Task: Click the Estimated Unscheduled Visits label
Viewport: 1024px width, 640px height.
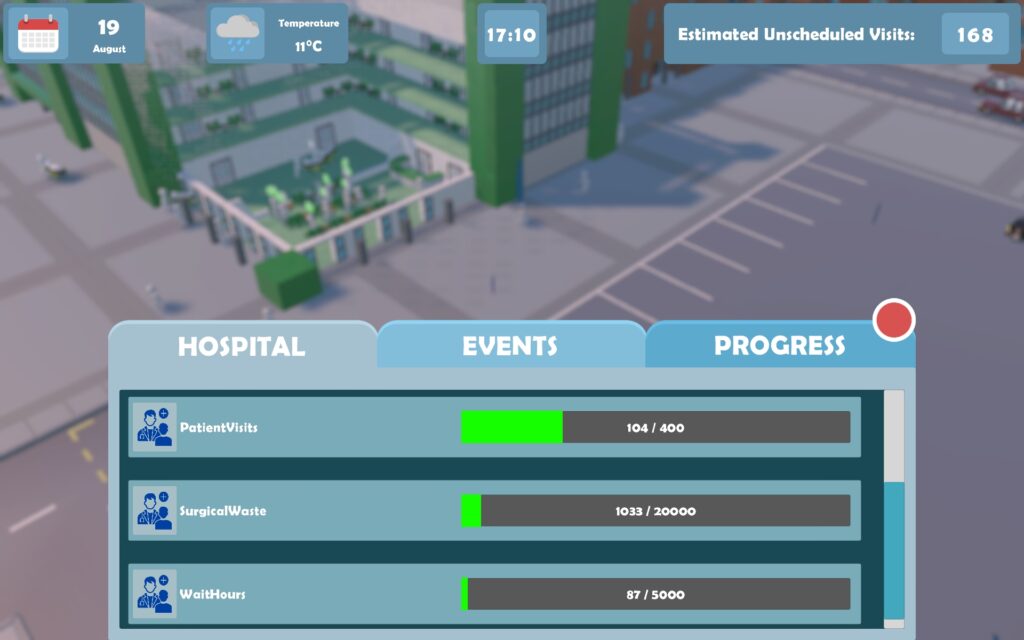Action: 796,34
